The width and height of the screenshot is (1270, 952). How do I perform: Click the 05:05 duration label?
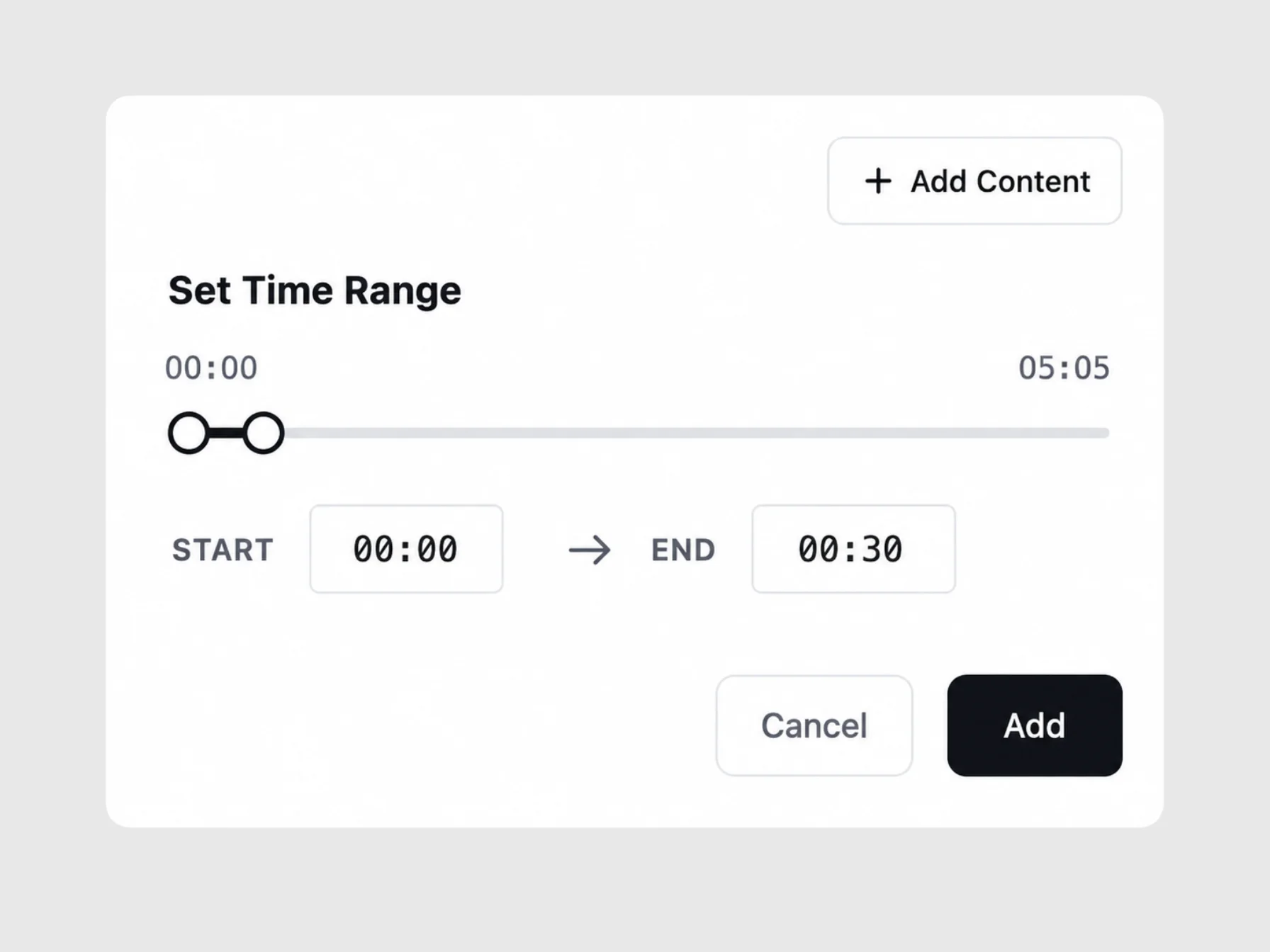pyautogui.click(x=1064, y=368)
